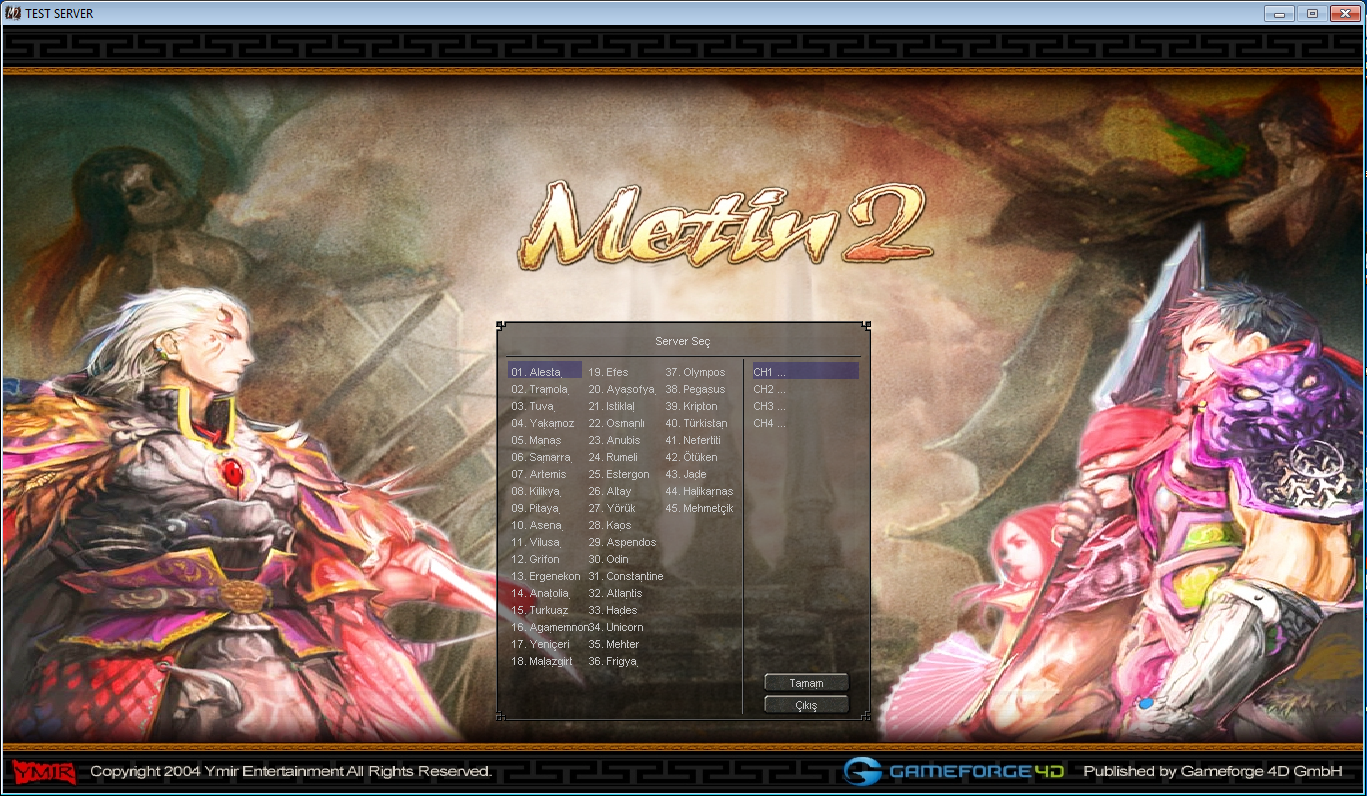Maximize the TEST SERVER window
The width and height of the screenshot is (1367, 796).
1311,13
